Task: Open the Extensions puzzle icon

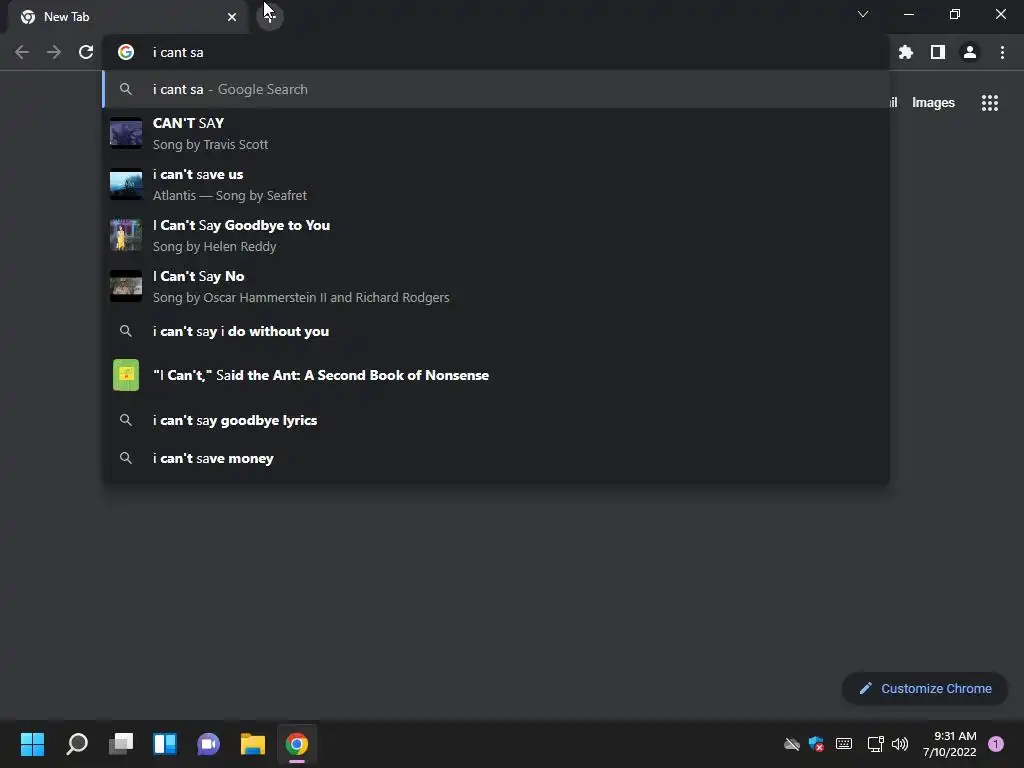Action: [905, 52]
